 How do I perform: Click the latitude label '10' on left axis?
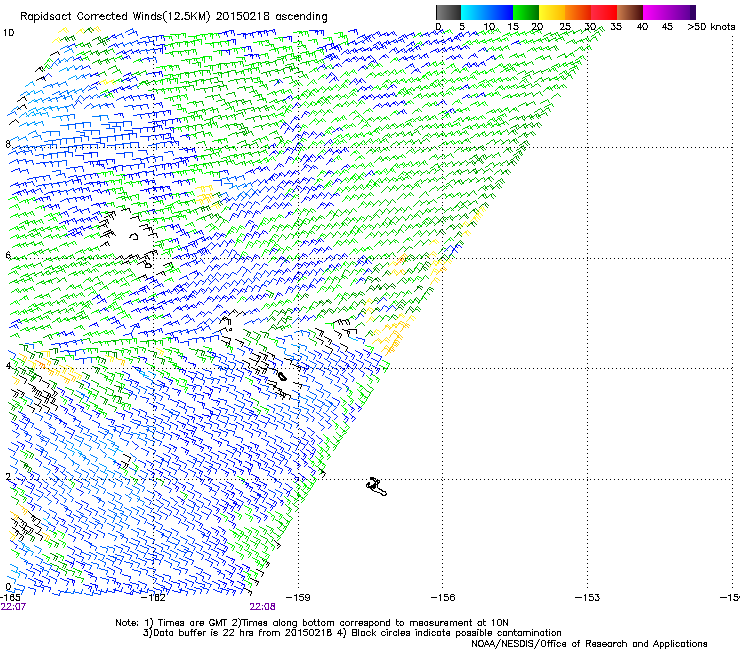(x=8, y=33)
